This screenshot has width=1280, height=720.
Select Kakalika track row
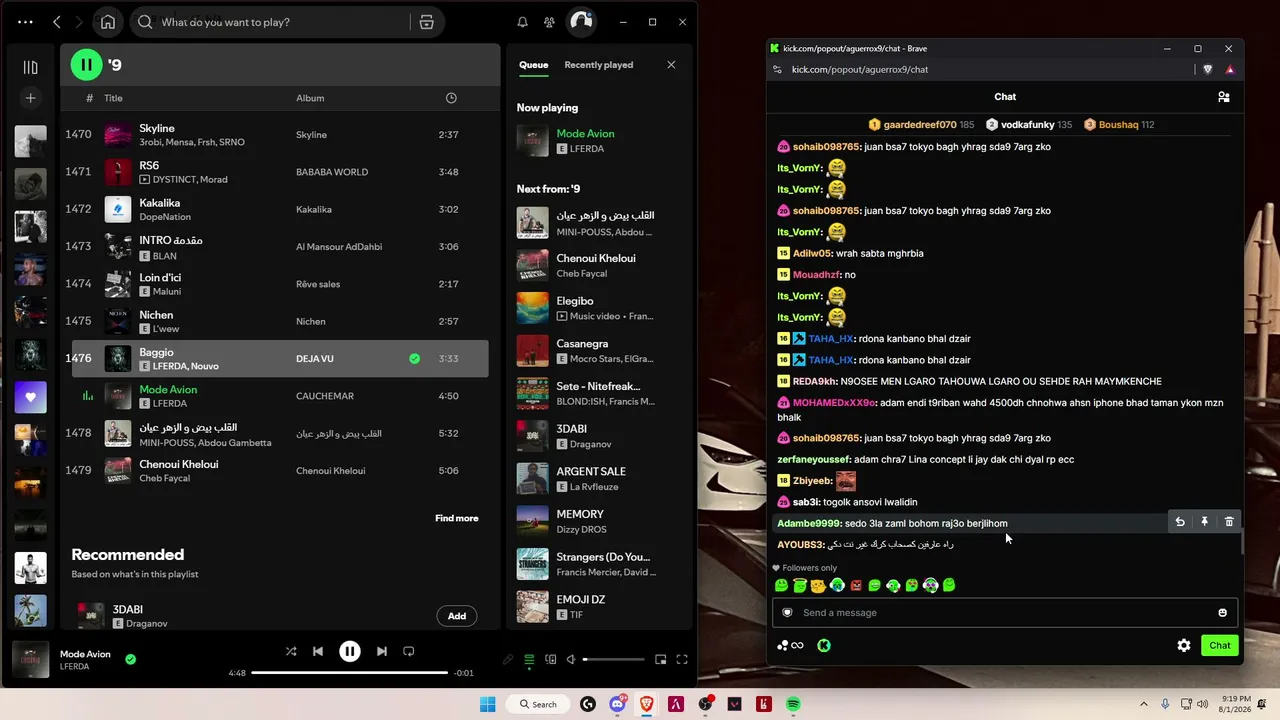280,209
